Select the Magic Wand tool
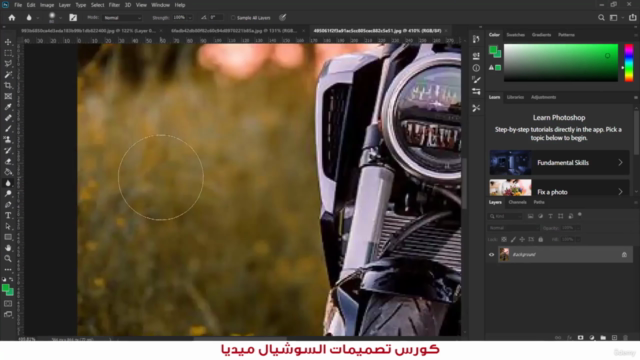The image size is (640, 360). (8, 75)
